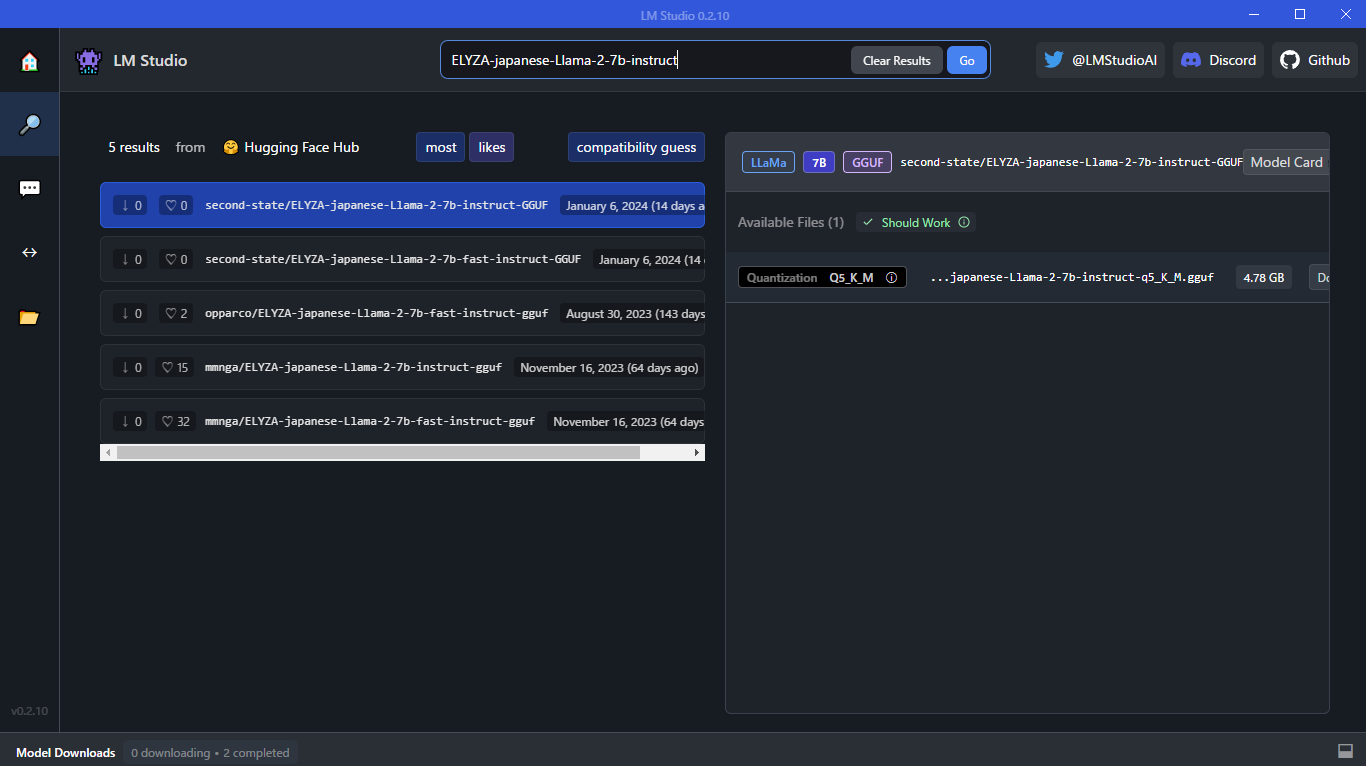Open the My Models folder icon
This screenshot has width=1366, height=766.
tap(29, 317)
